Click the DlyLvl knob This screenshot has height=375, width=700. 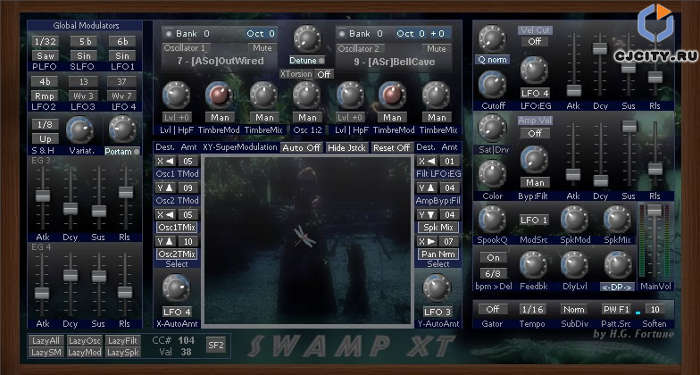(x=574, y=265)
